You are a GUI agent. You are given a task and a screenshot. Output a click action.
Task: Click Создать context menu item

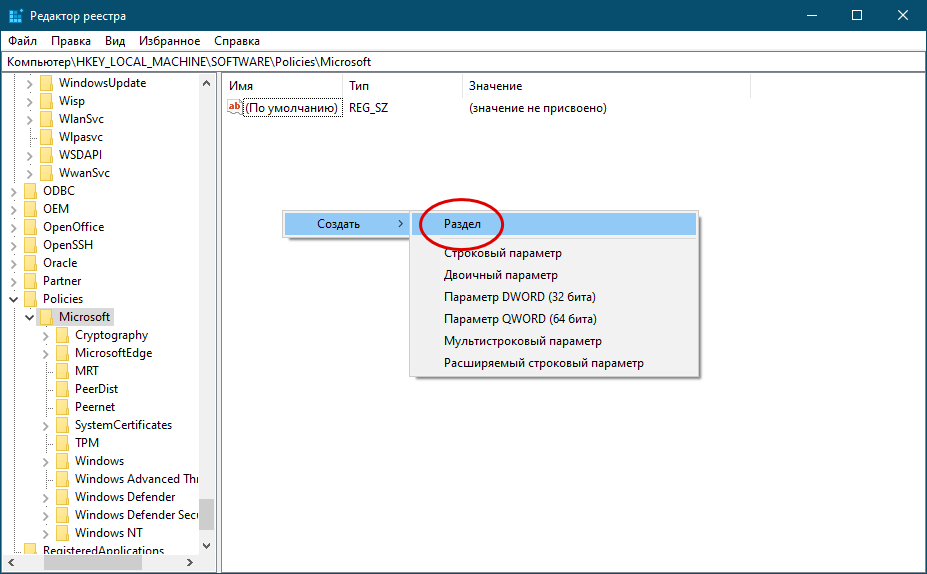click(x=347, y=224)
